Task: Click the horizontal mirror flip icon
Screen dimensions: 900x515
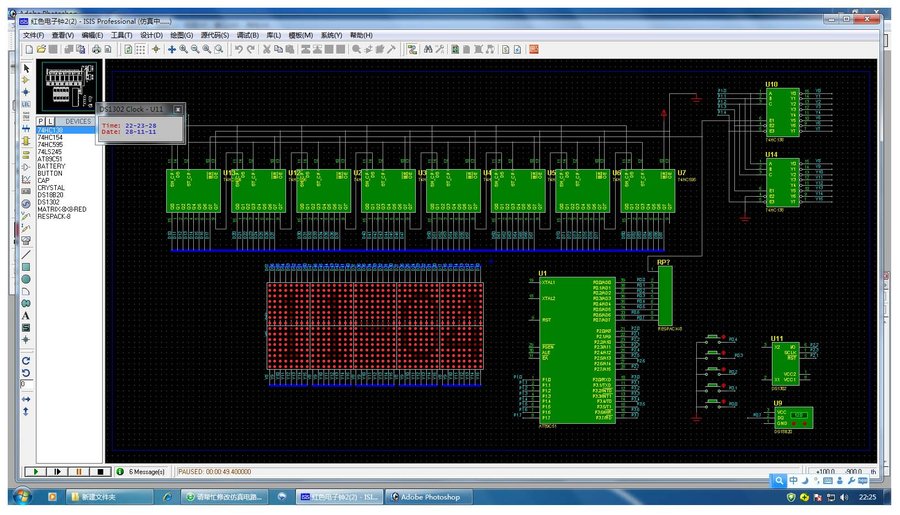Action: coord(26,398)
